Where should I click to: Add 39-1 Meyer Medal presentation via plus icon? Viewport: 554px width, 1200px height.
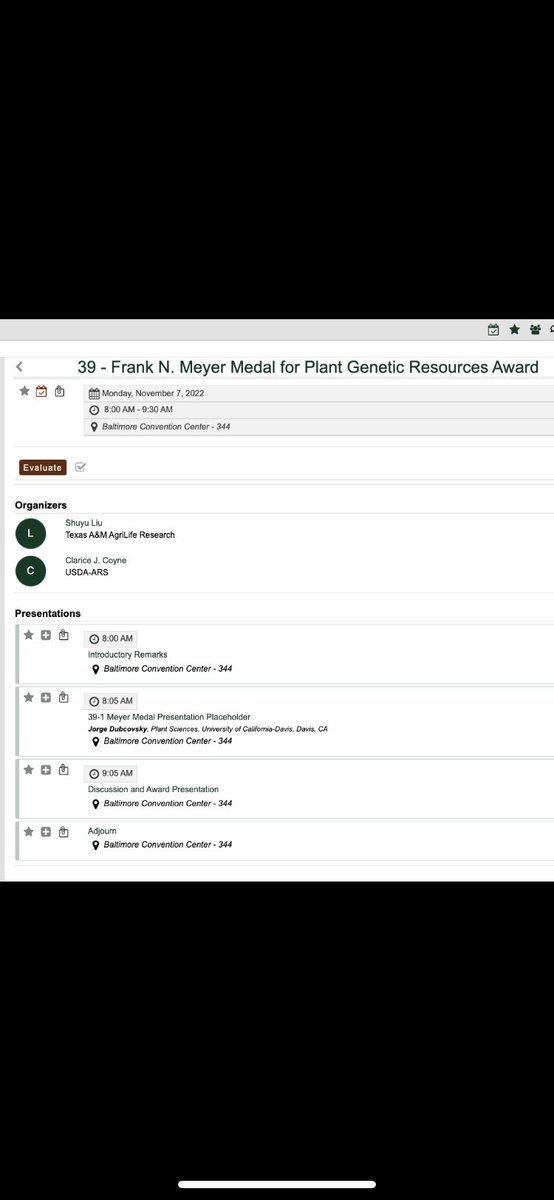(46, 697)
